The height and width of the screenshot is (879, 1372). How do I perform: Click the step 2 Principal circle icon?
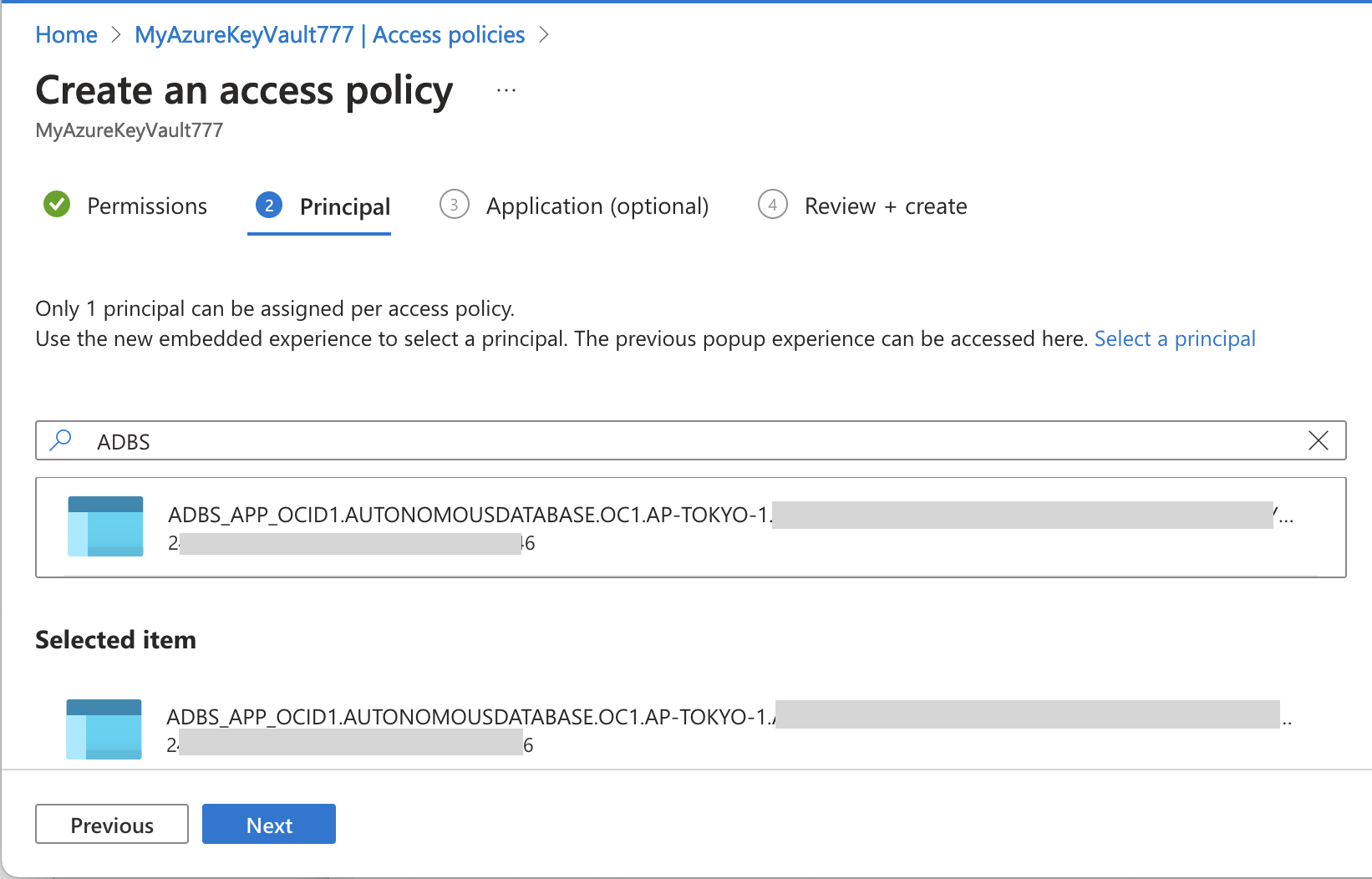pyautogui.click(x=269, y=206)
